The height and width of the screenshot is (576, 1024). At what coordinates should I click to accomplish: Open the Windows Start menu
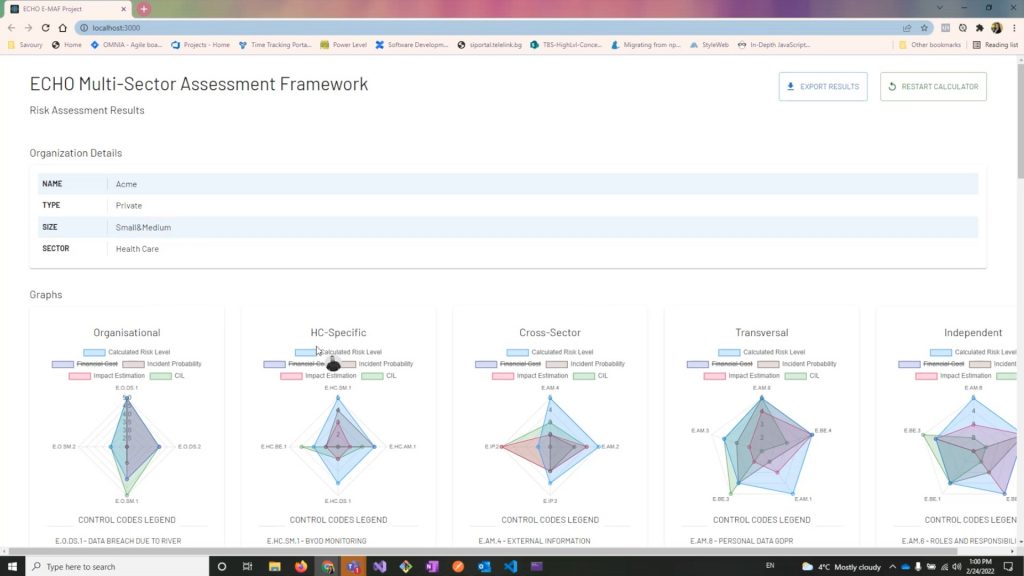12,566
